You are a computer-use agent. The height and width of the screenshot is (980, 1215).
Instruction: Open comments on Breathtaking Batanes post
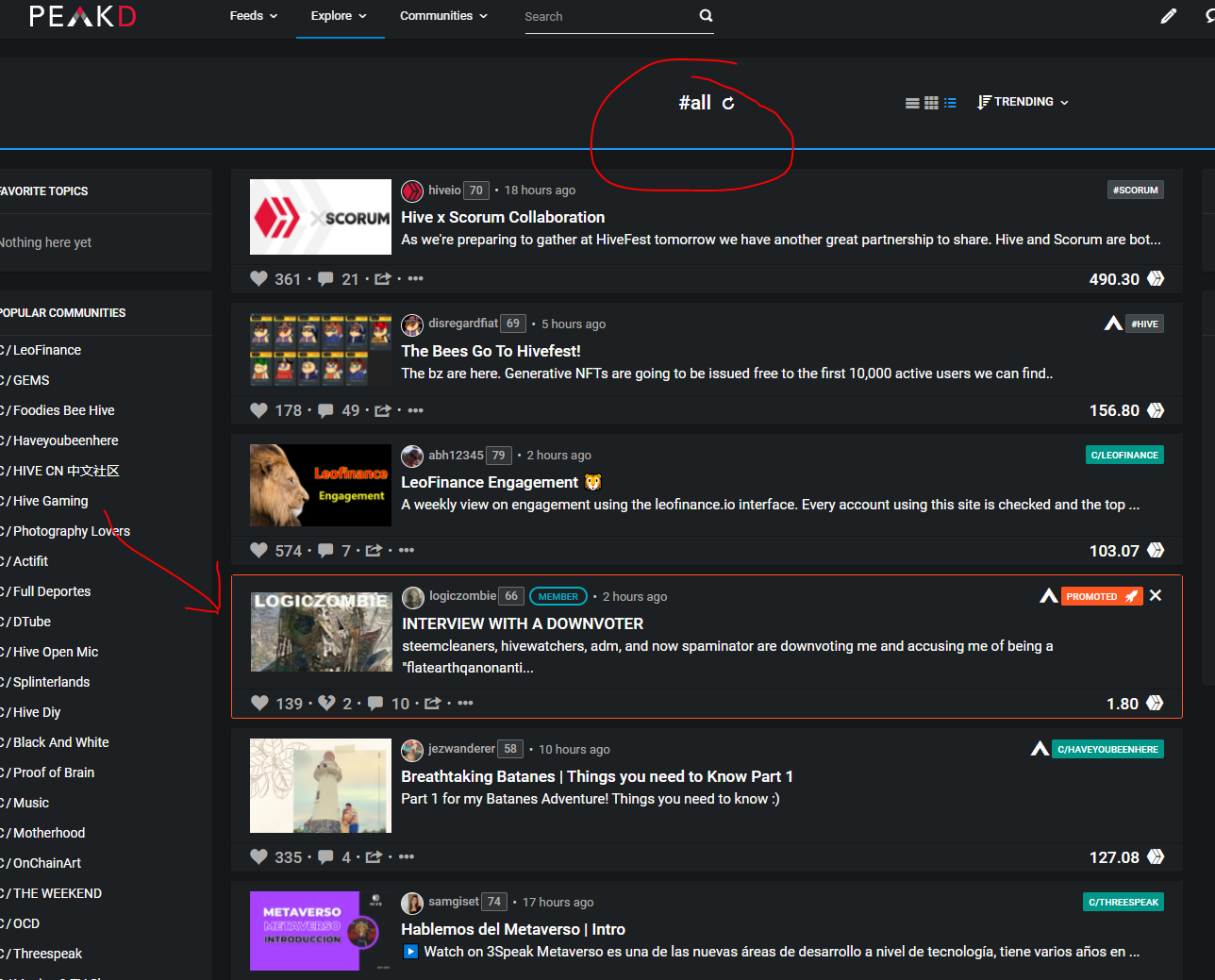325,856
